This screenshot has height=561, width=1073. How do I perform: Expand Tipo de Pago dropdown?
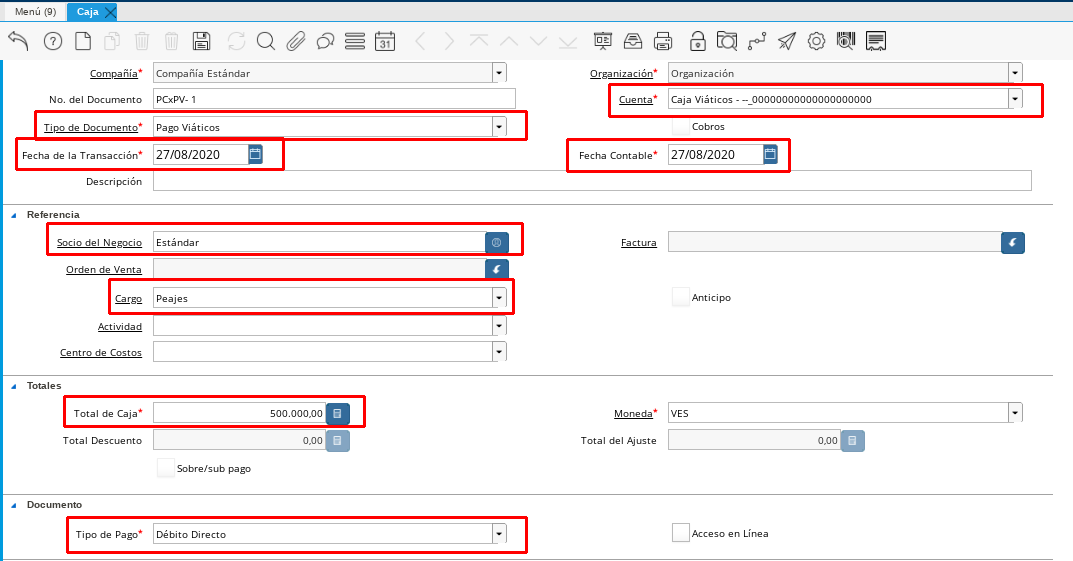(x=499, y=534)
